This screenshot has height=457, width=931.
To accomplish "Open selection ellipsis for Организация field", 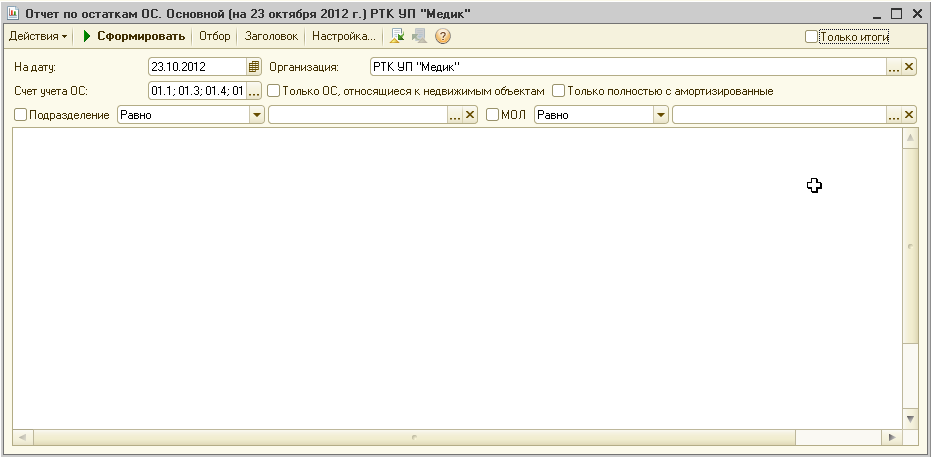I will tap(894, 67).
